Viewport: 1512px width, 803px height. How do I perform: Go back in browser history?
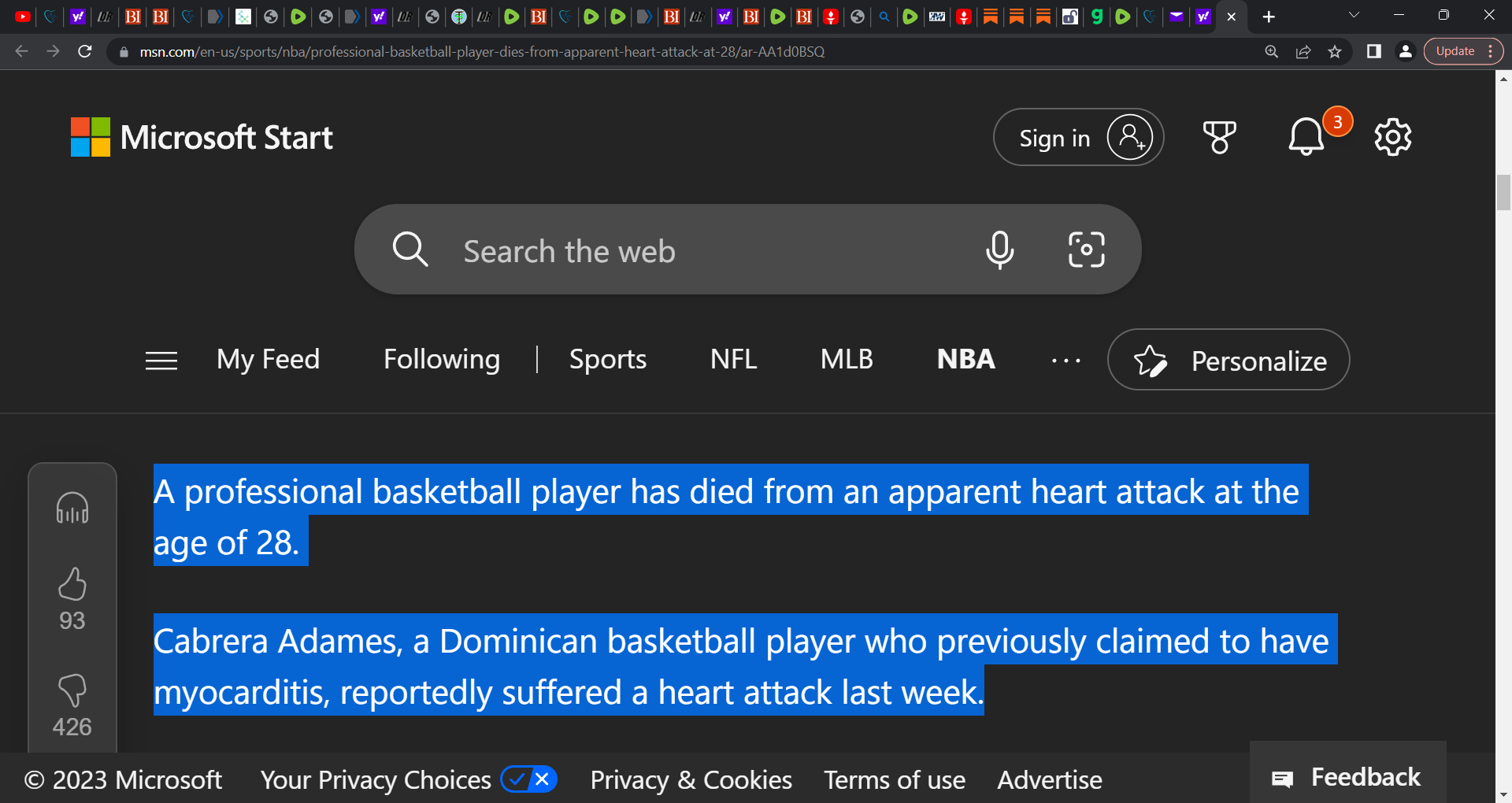(x=21, y=51)
